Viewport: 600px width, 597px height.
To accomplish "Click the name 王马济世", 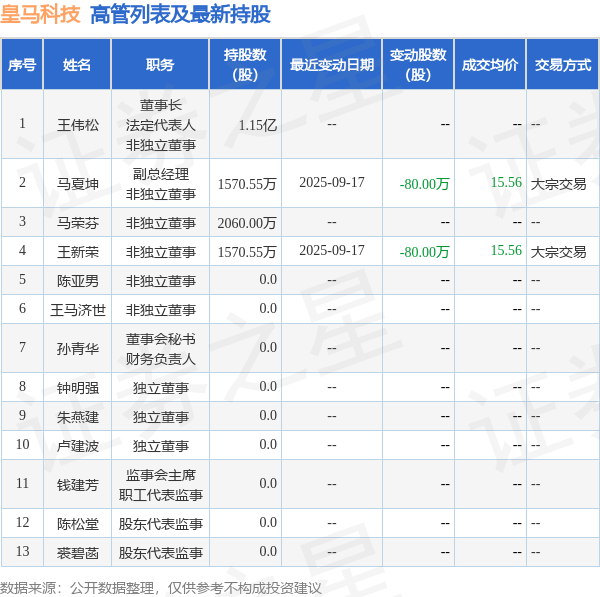I will pos(78,310).
